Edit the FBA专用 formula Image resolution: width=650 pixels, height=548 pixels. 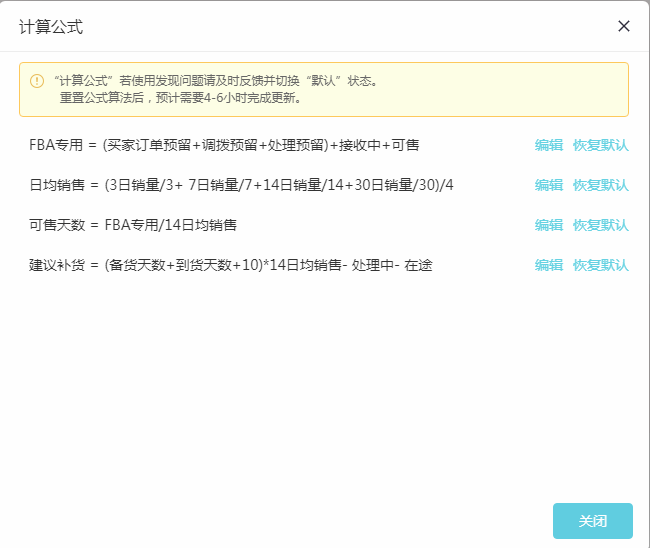(x=548, y=145)
